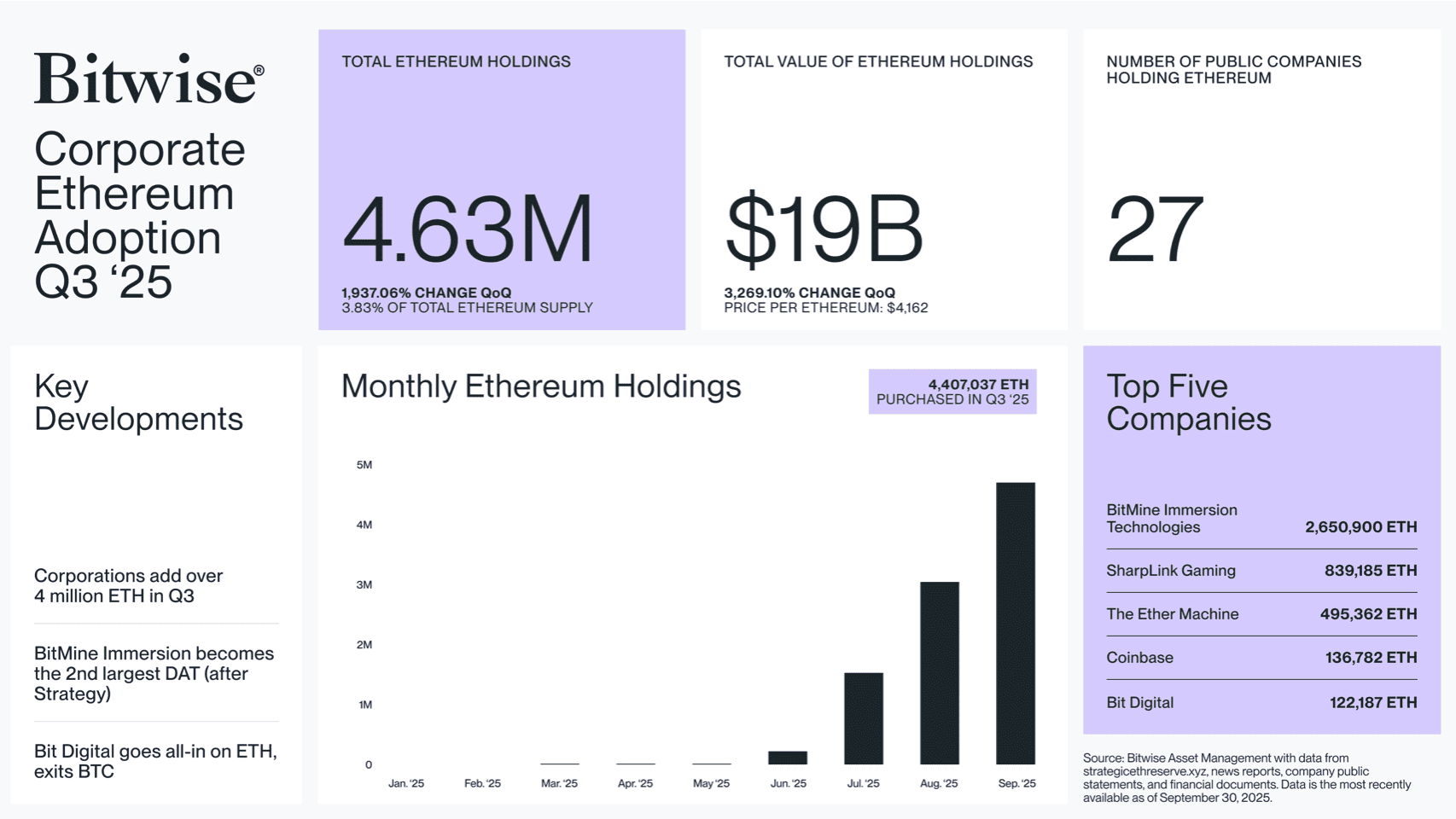
Task: Open 'Corporations add over 4 million ETH' item
Action: click(x=128, y=586)
